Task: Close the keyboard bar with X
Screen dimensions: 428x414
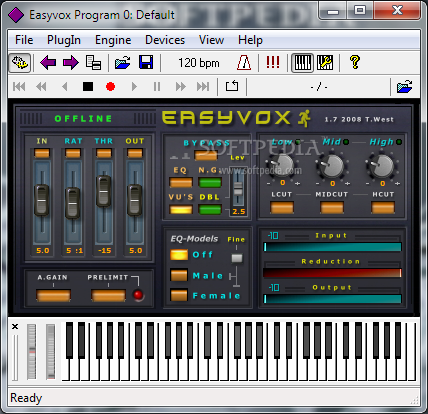Action: pos(15,327)
